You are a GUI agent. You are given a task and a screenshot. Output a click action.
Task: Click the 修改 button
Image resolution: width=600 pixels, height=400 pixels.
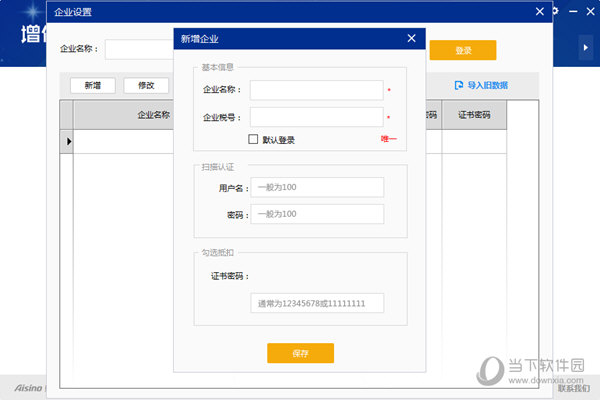coord(146,85)
